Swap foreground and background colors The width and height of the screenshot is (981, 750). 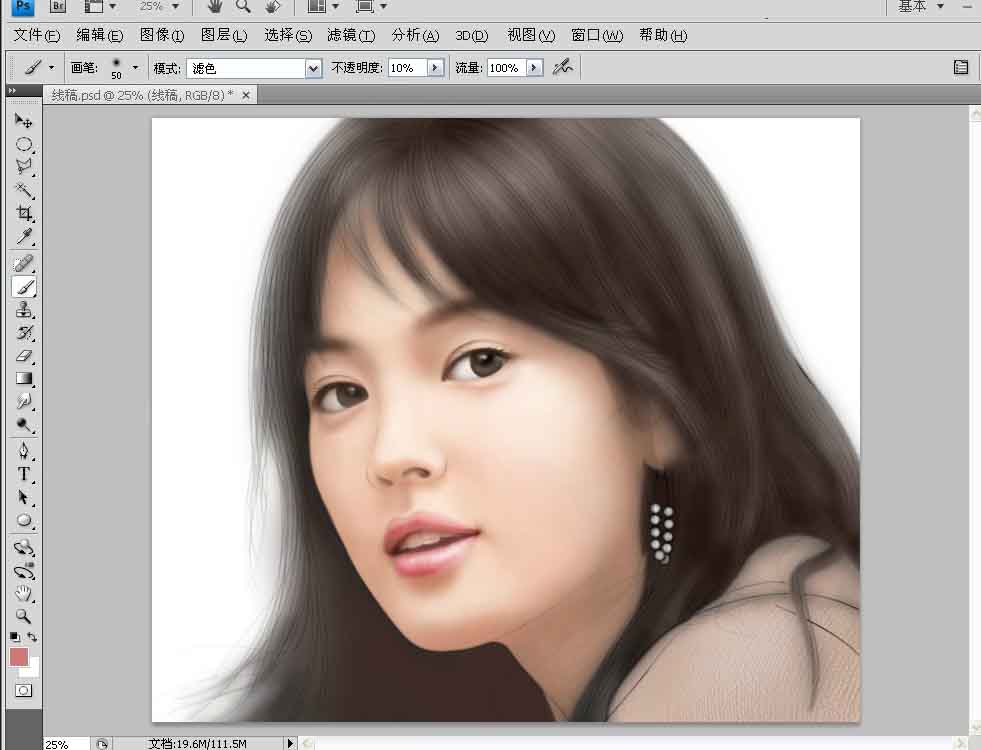click(33, 637)
